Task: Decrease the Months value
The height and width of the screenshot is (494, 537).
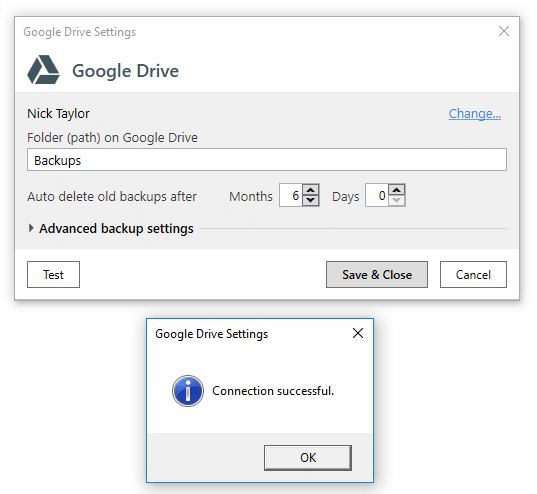Action: [311, 200]
